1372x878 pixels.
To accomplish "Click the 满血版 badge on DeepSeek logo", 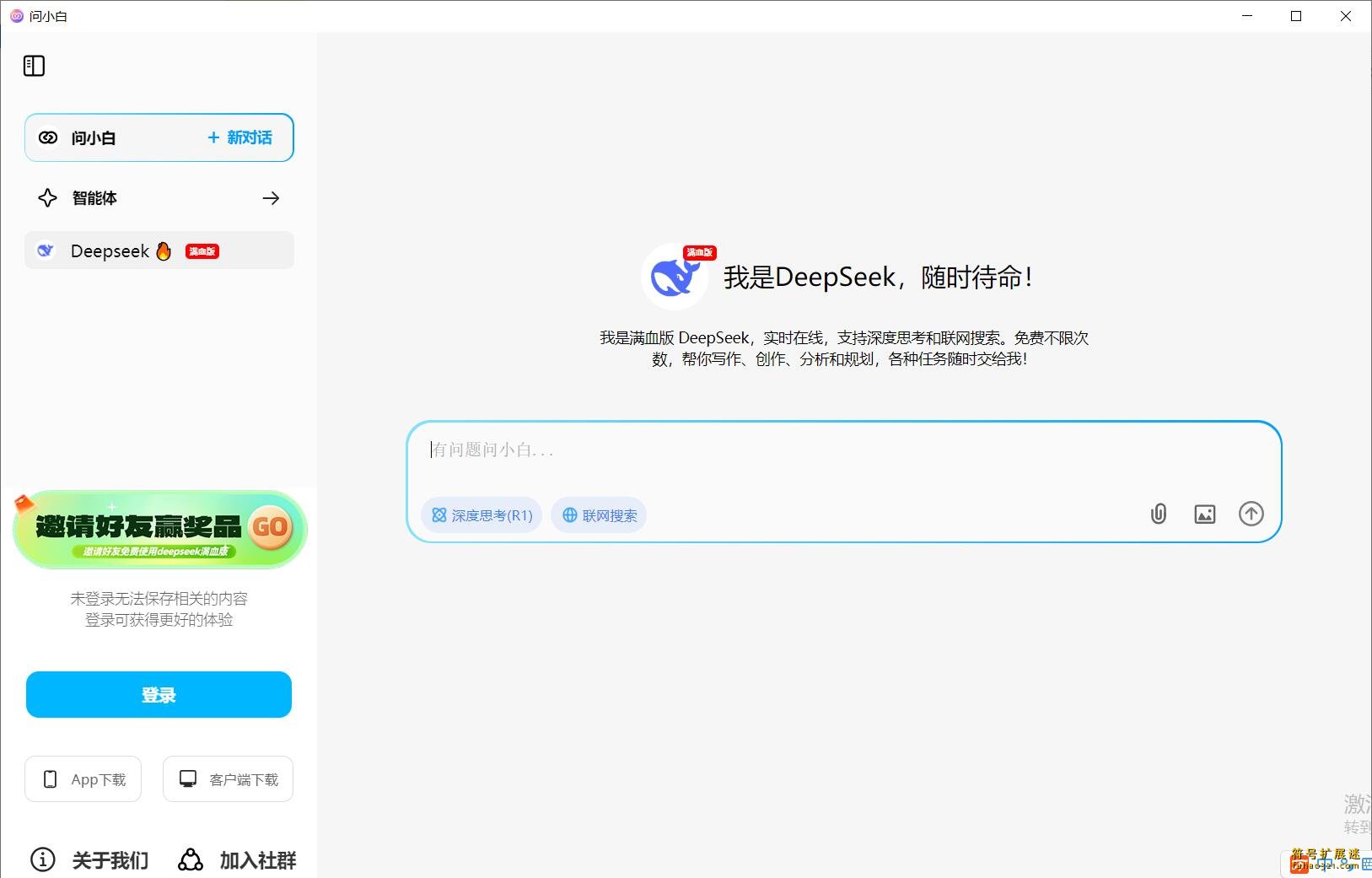I will coord(700,252).
